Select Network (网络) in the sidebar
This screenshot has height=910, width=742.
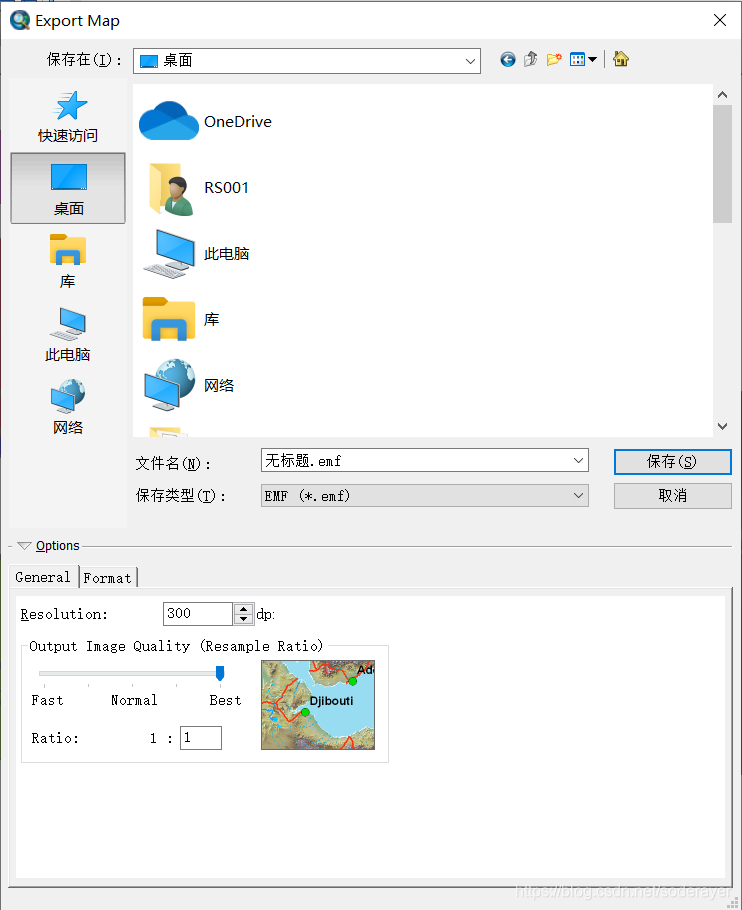68,407
